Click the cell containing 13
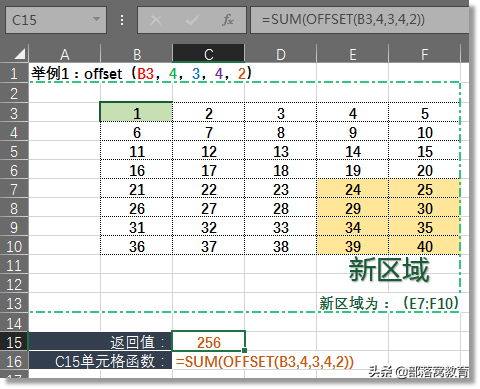 tap(281, 151)
